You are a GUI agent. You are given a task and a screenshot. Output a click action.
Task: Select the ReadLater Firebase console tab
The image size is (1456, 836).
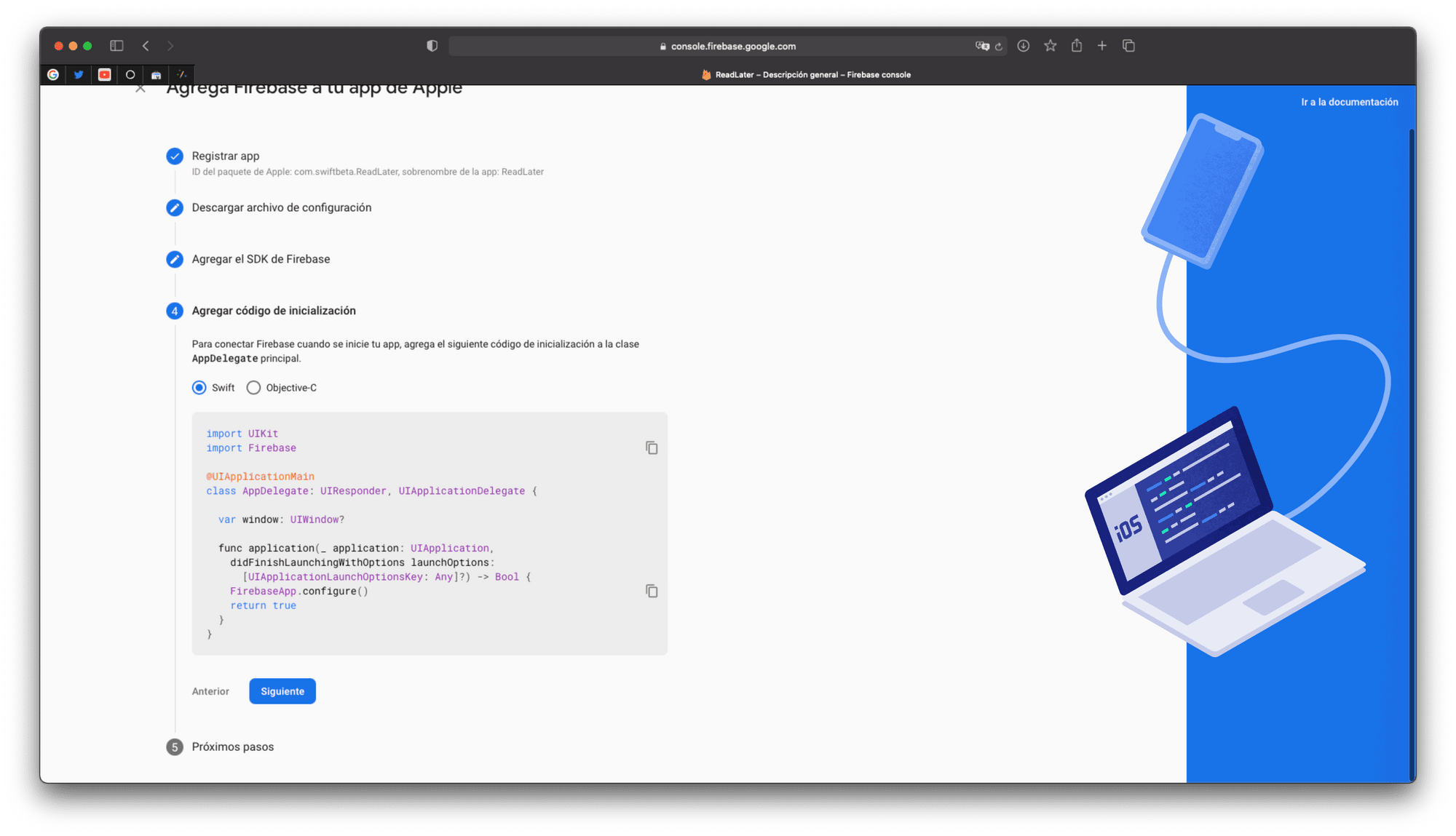point(806,74)
